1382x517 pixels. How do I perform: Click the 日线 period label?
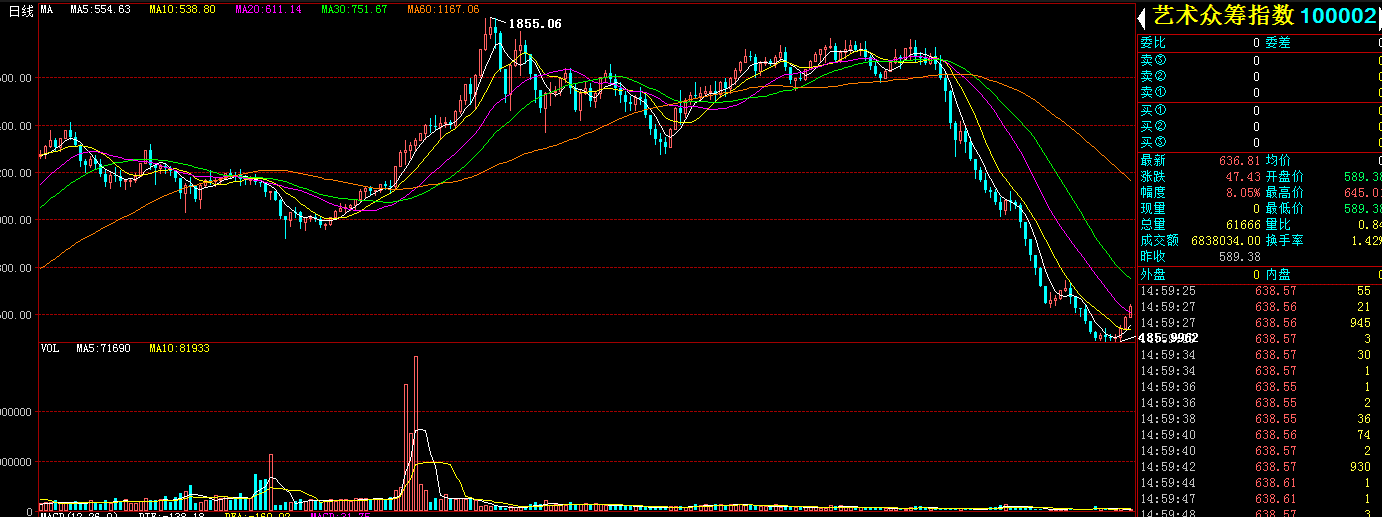(20, 9)
